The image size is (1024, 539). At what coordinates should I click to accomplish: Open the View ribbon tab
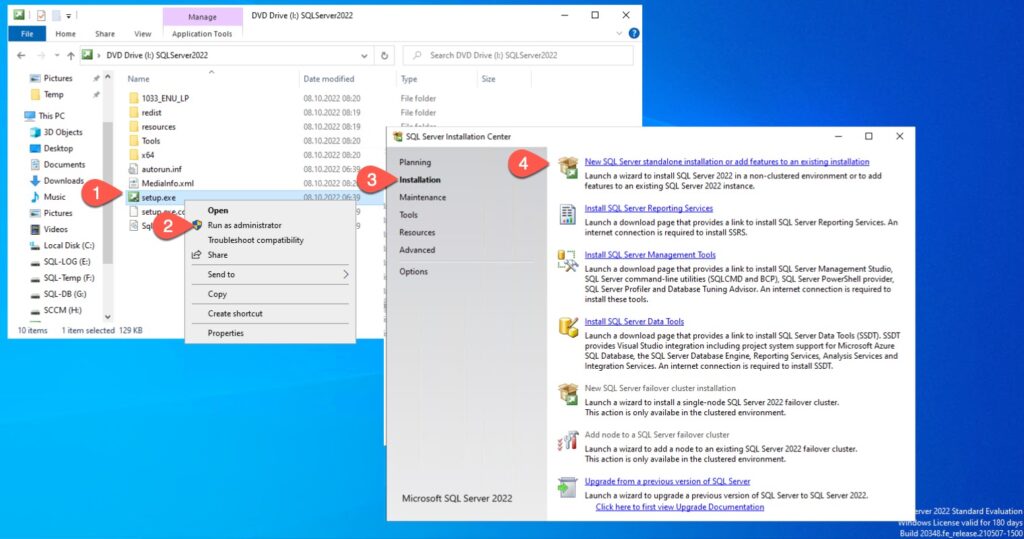tap(143, 34)
